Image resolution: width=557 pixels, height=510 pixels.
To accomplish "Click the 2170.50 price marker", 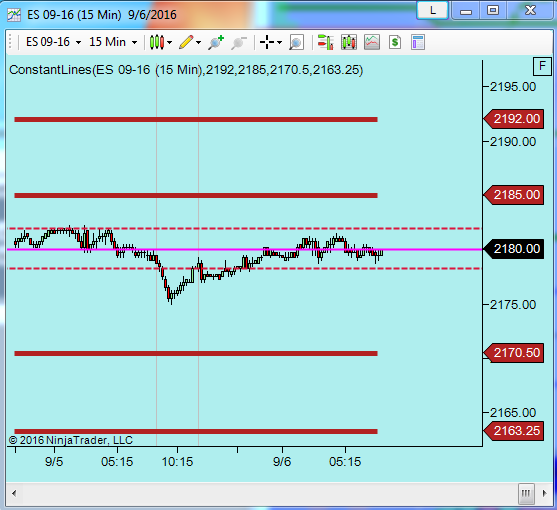I will [514, 353].
